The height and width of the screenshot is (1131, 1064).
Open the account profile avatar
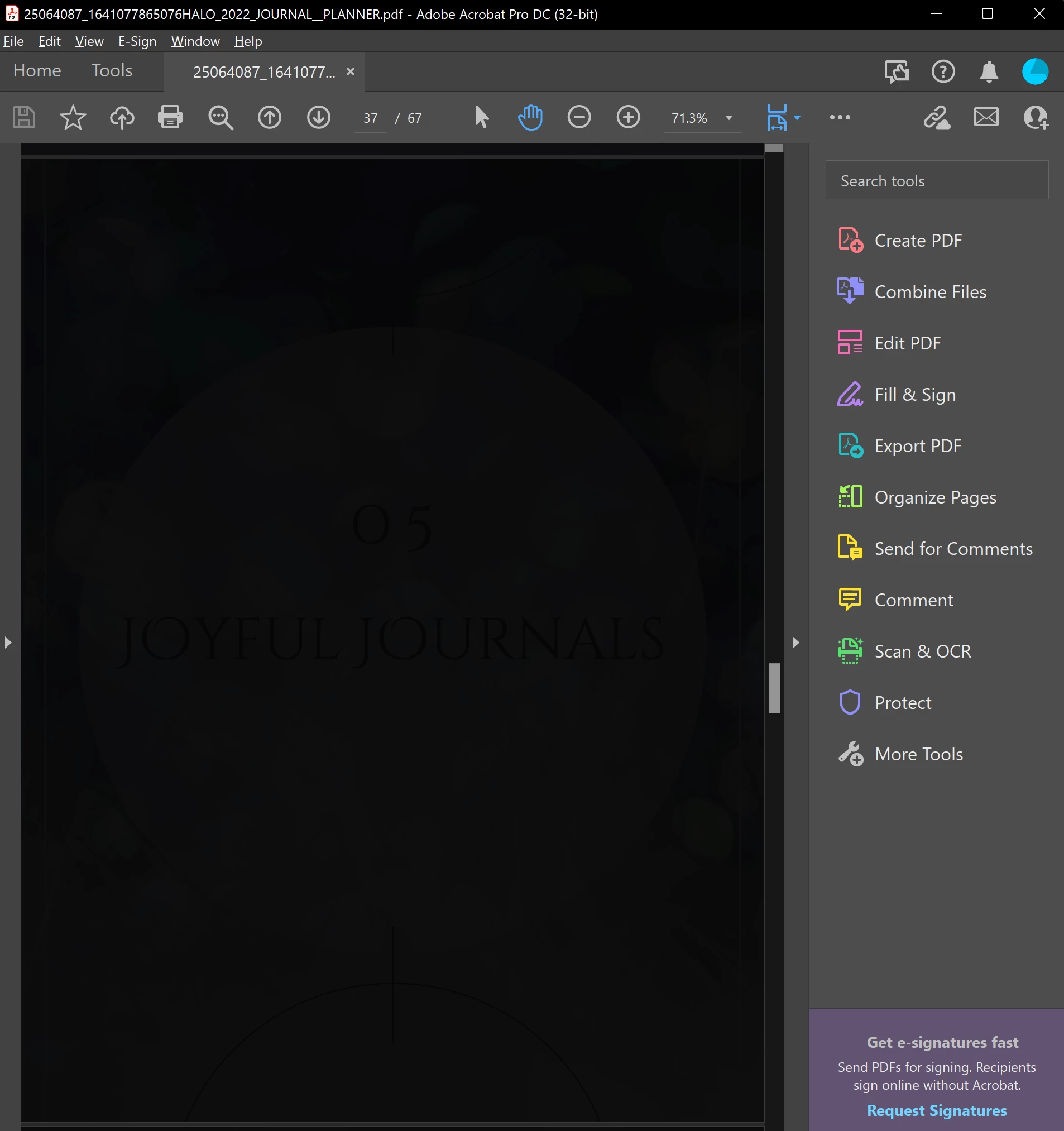click(1035, 71)
